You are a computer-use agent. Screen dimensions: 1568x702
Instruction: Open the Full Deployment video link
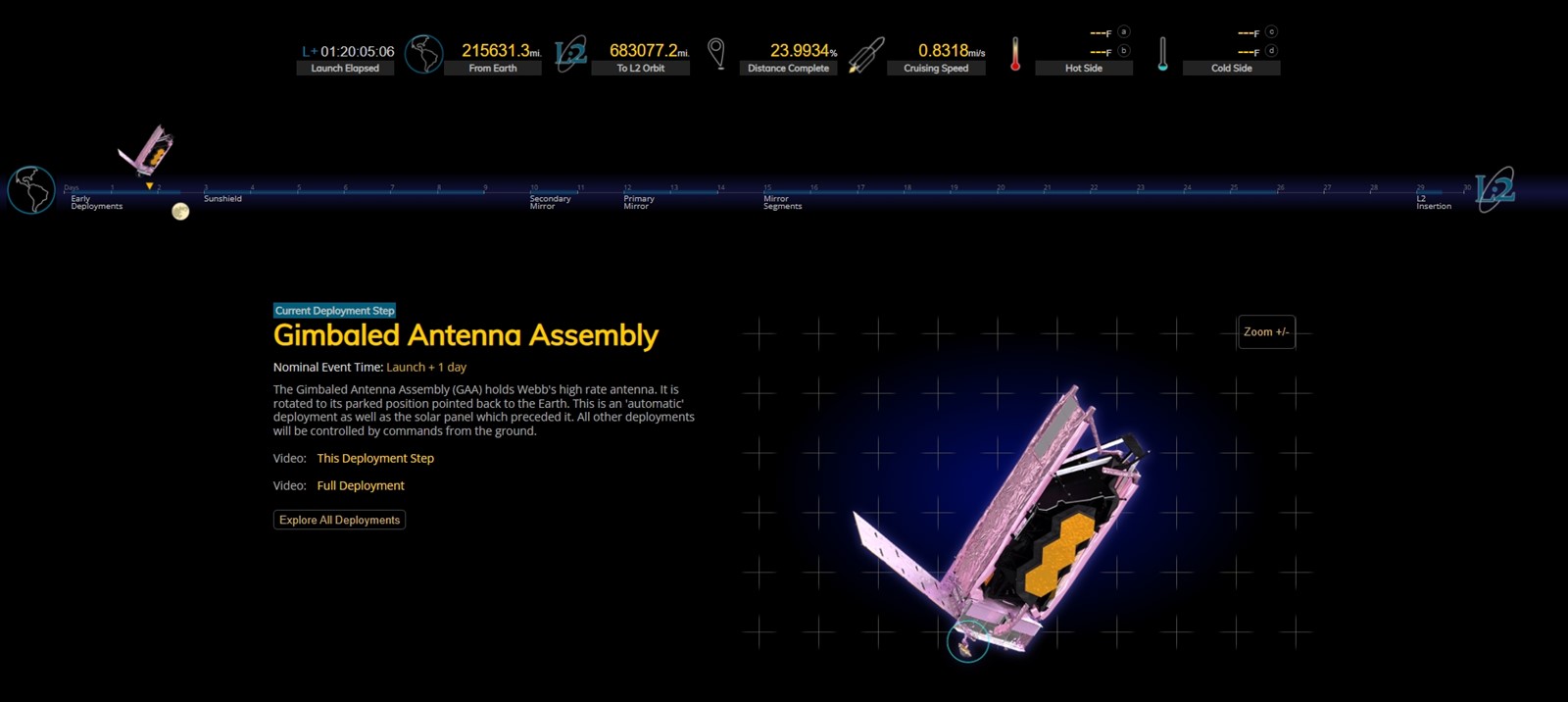coord(361,485)
